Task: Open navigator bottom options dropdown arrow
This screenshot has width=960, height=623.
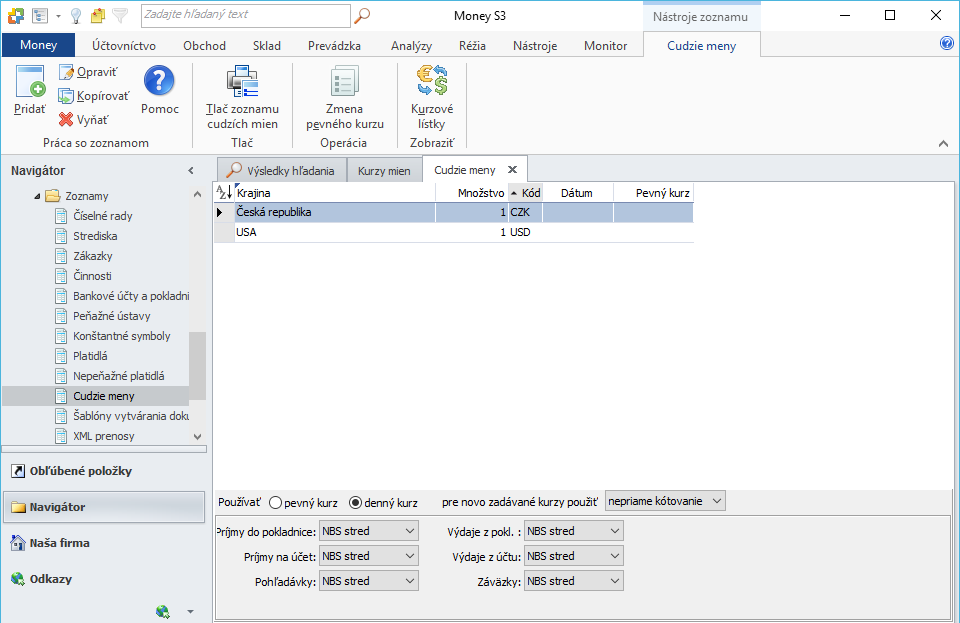Action: [190, 611]
